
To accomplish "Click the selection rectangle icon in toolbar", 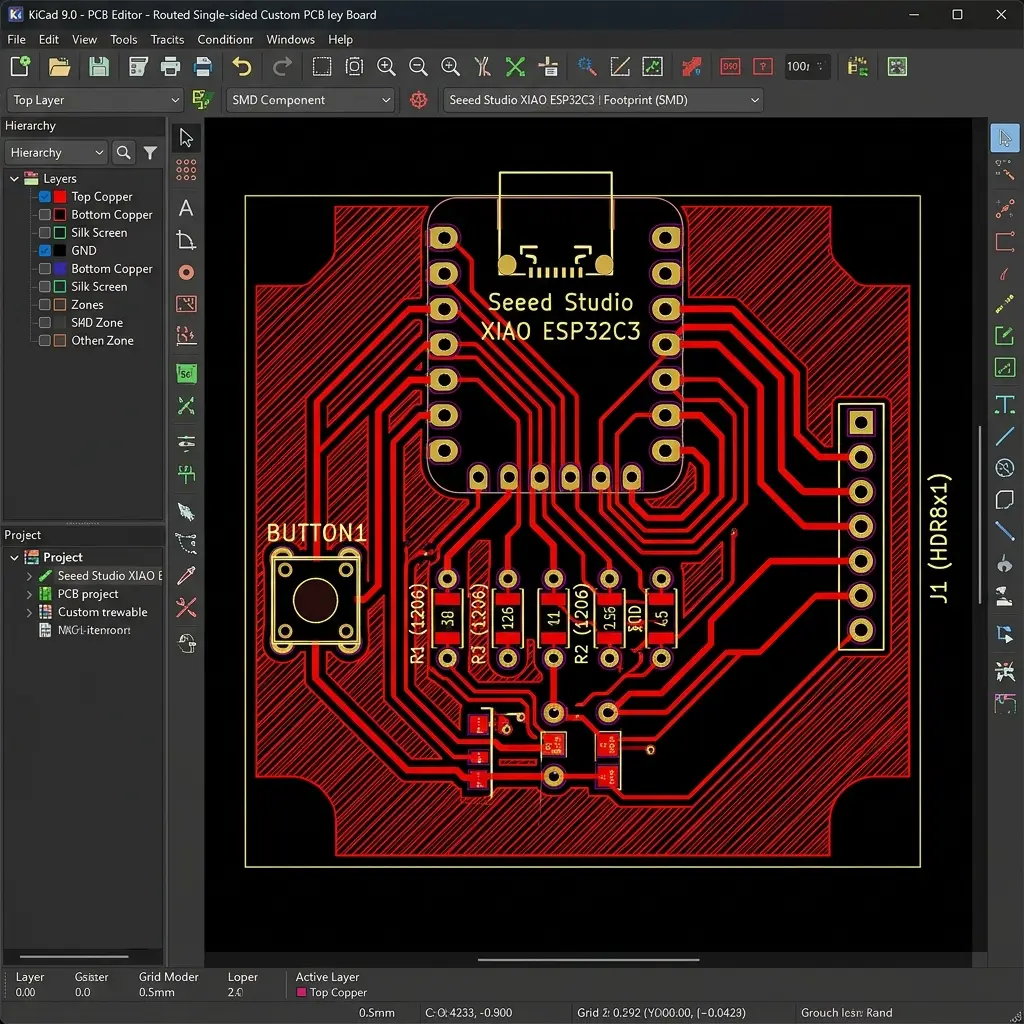I will click(322, 67).
